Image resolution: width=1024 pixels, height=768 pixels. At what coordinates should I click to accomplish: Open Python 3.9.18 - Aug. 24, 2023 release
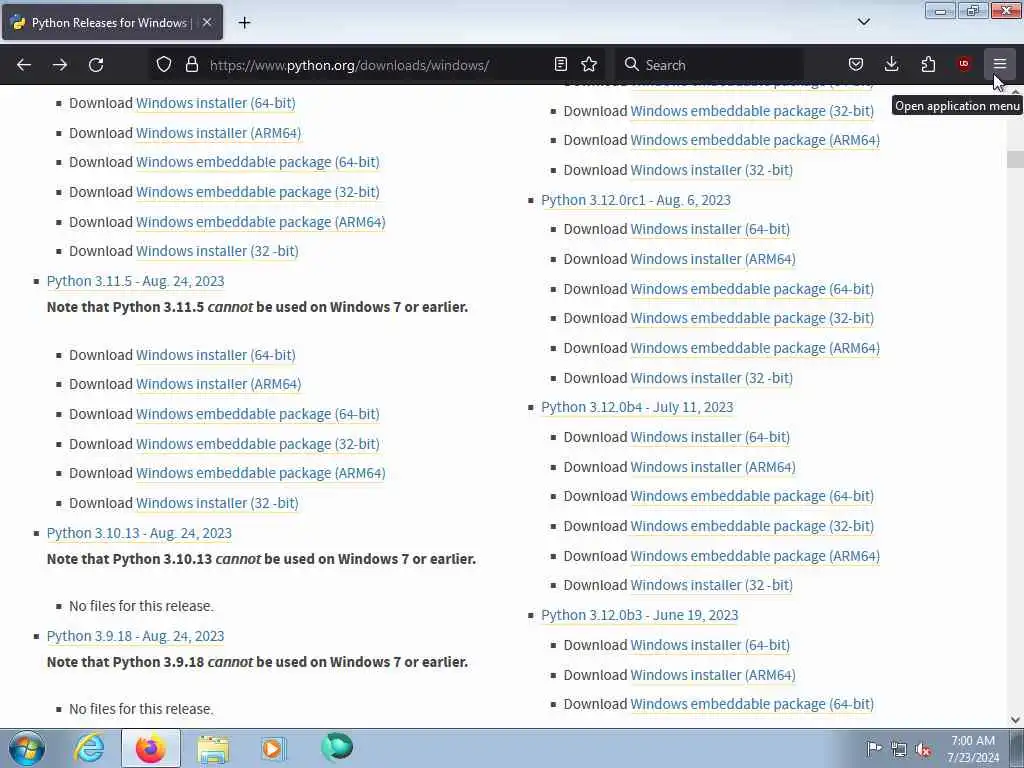coord(135,636)
